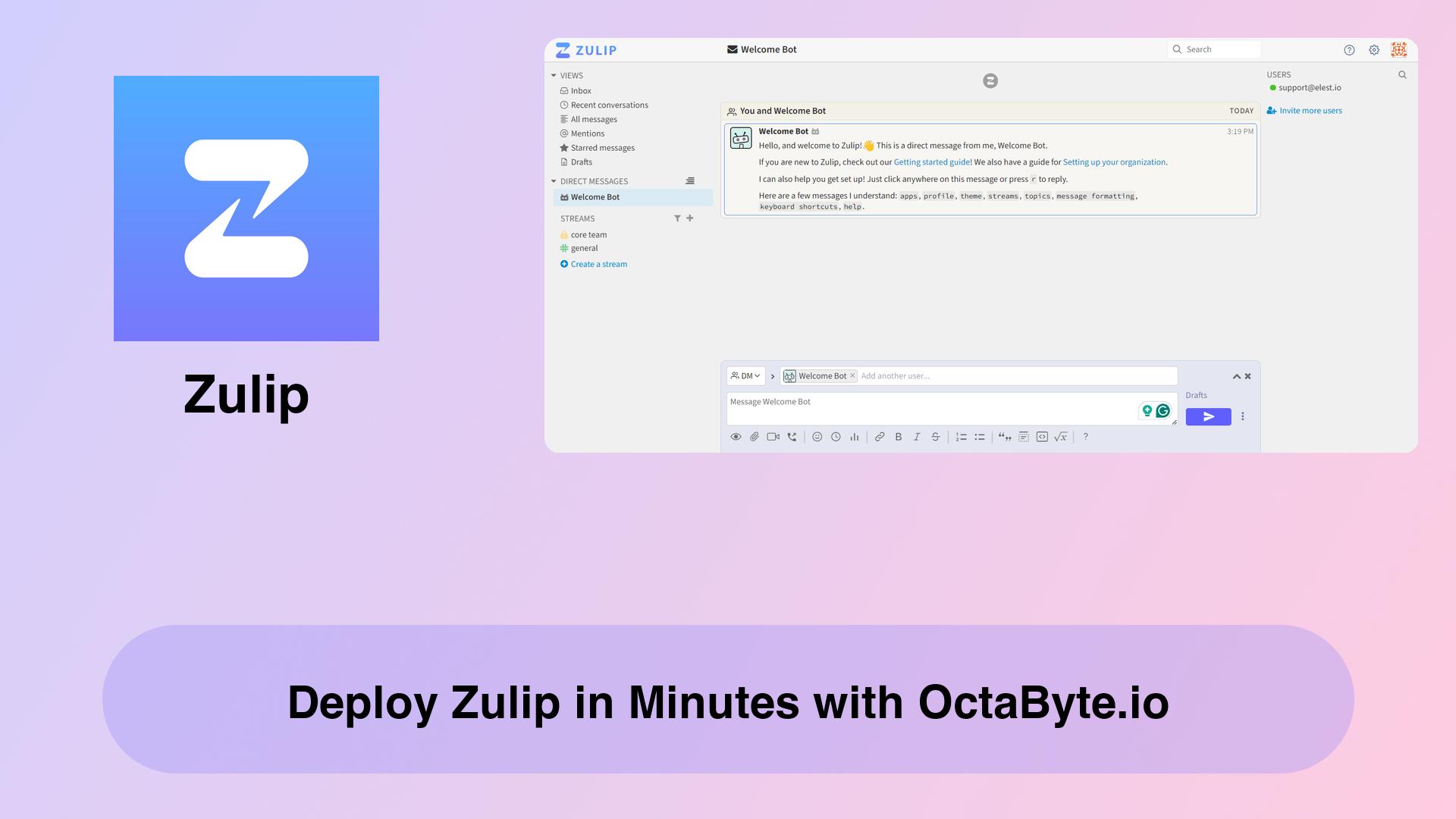Viewport: 1456px width, 819px height.
Task: Click the Bold formatting icon
Action: coord(898,437)
